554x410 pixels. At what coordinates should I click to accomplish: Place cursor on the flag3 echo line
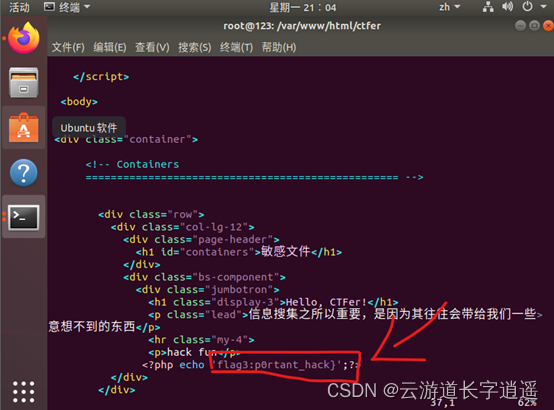[x=251, y=365]
